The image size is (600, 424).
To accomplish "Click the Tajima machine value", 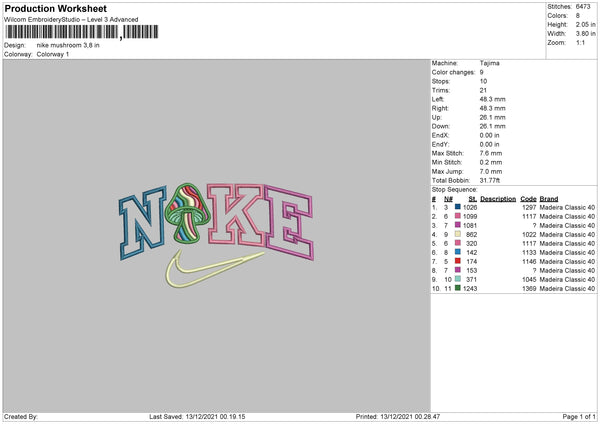I will point(491,64).
